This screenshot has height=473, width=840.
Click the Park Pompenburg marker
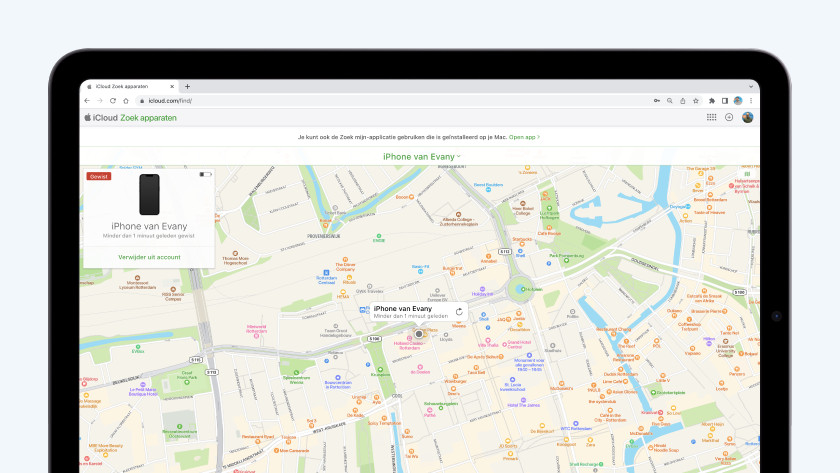click(566, 260)
